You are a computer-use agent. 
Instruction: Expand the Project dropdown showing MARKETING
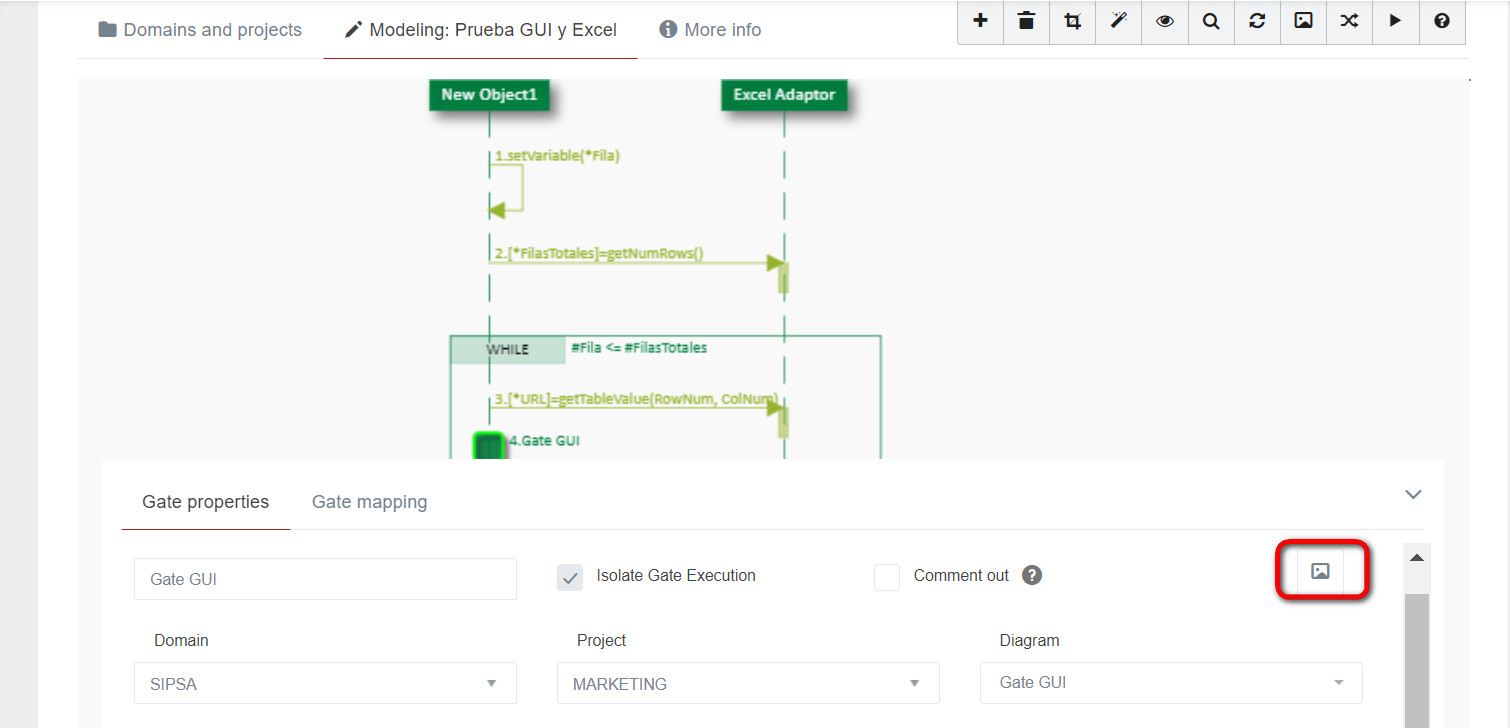747,684
